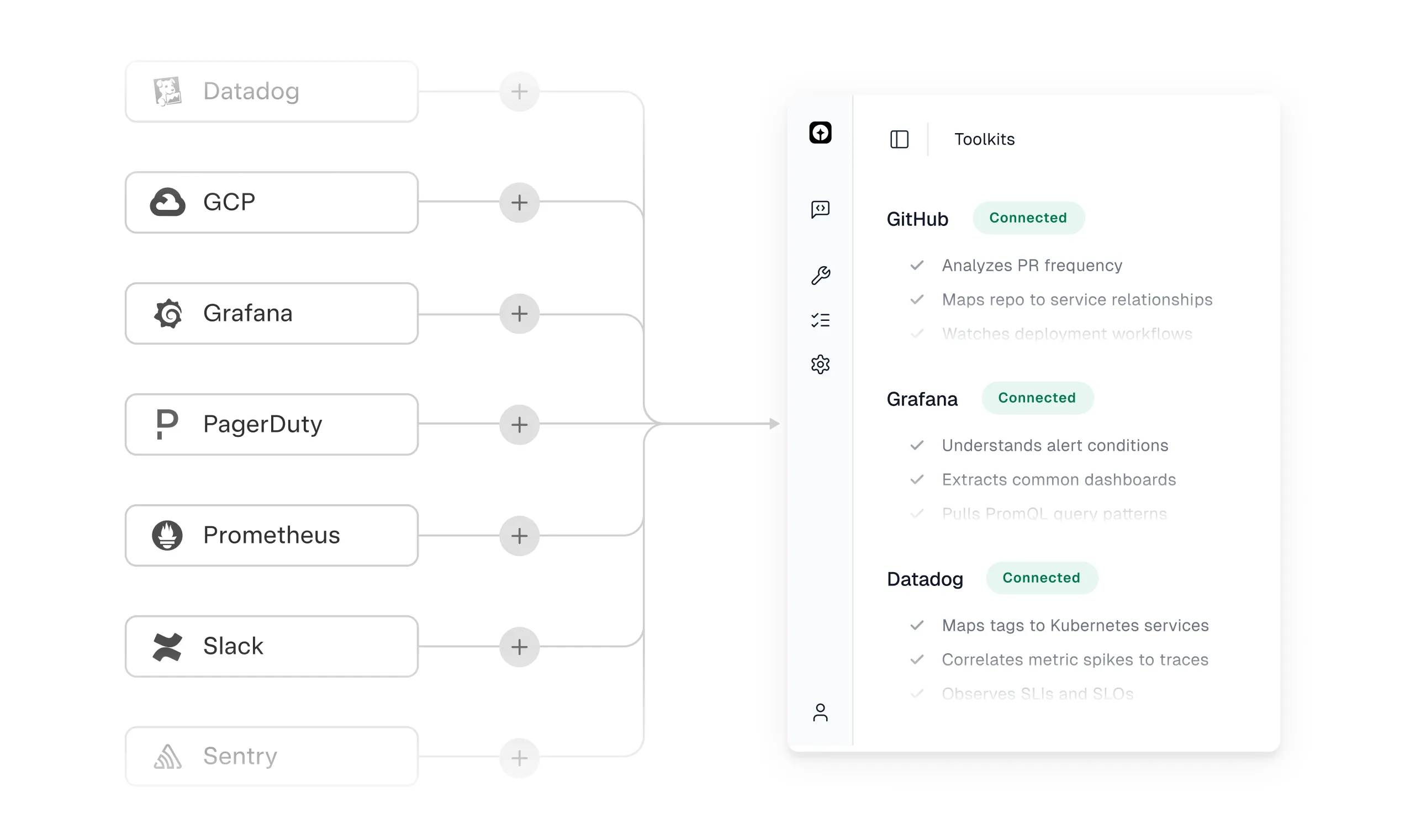Select the PagerDuty integration card

pos(272,425)
